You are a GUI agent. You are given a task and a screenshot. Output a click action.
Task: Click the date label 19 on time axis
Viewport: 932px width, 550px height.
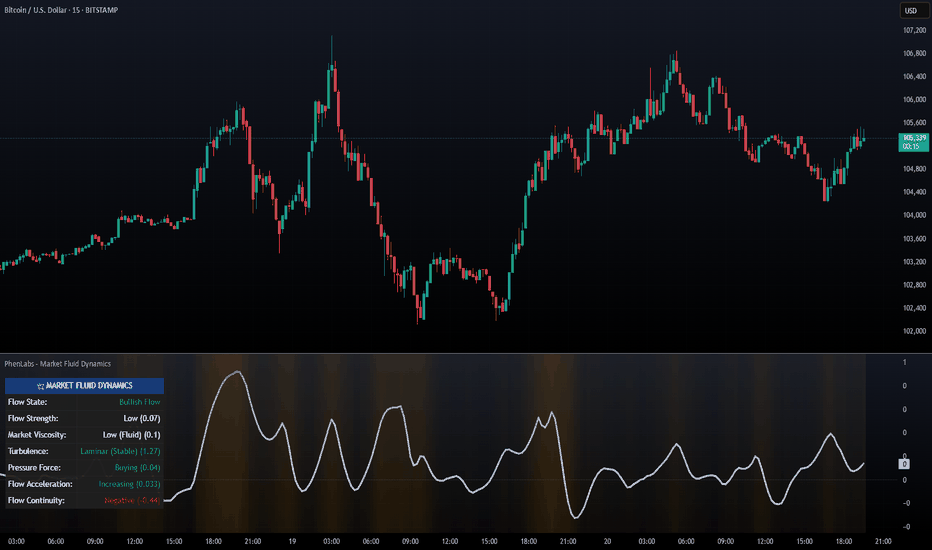(x=292, y=542)
